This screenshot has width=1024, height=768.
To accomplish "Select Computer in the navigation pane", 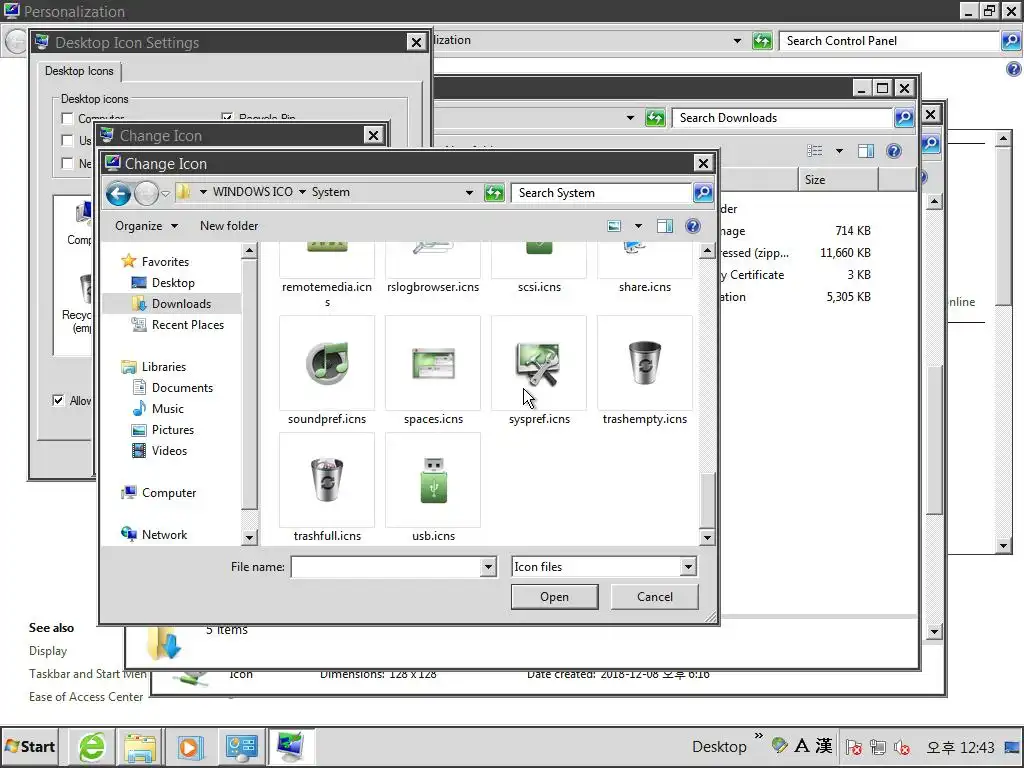I will coord(168,493).
